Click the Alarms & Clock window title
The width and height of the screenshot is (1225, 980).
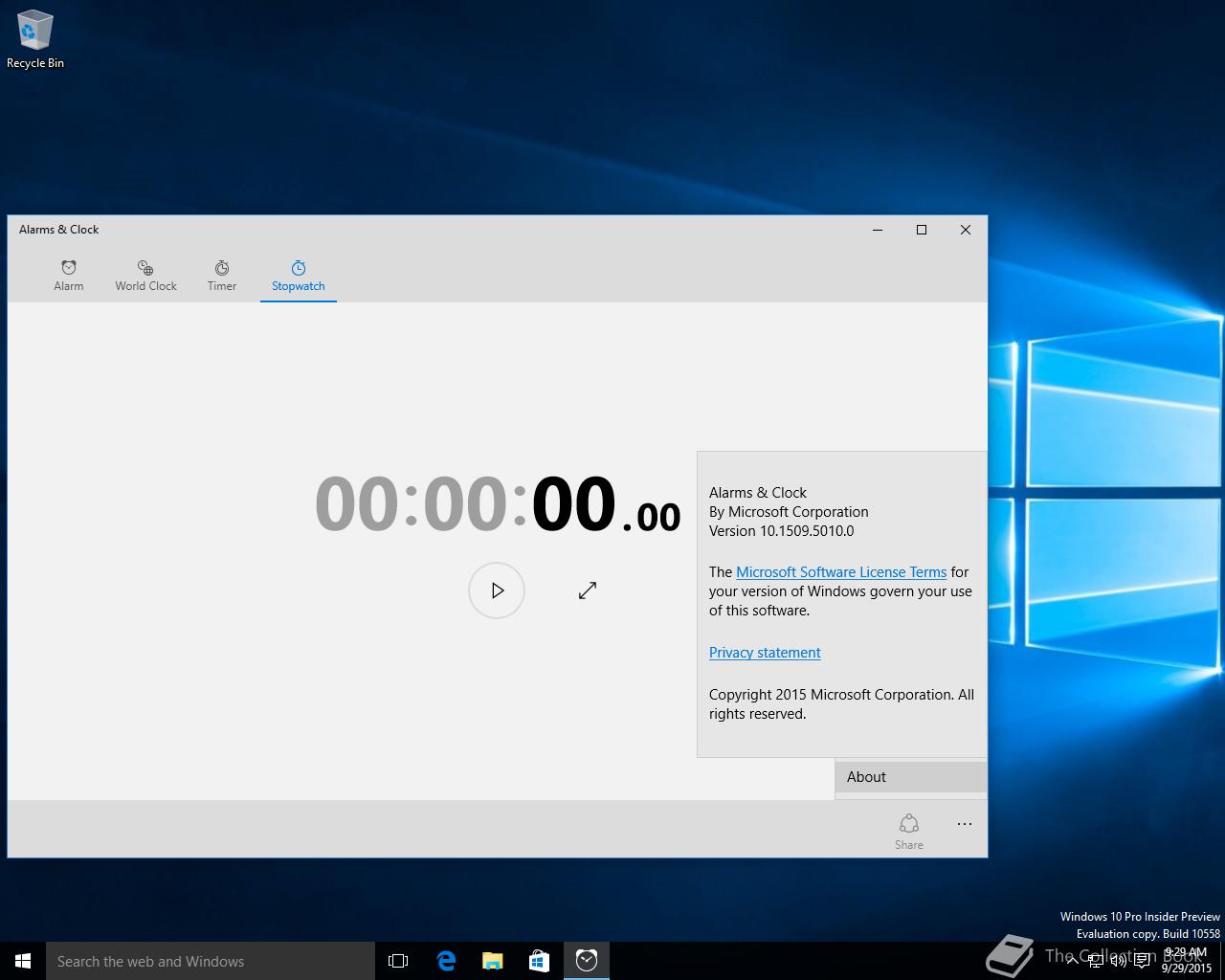pos(59,230)
